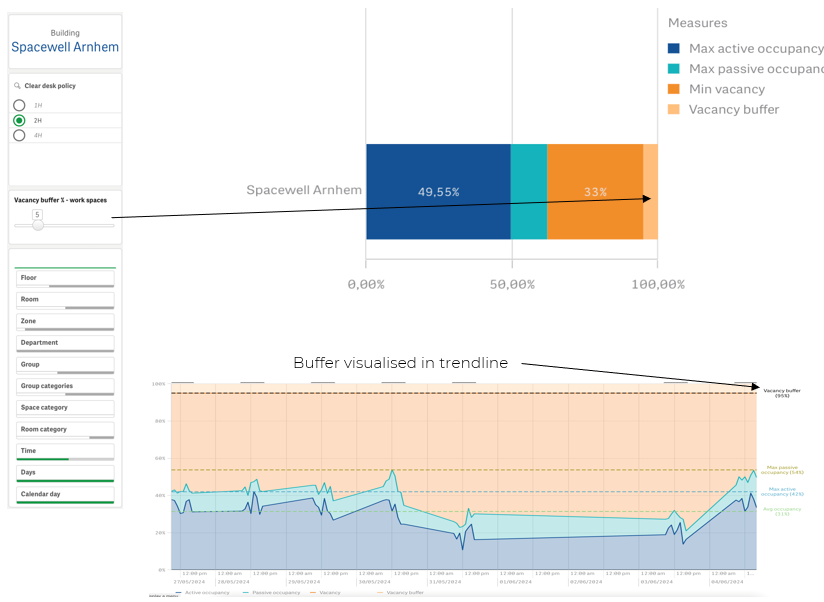824x602 pixels.
Task: Open the Space category filter
Action: 65,408
